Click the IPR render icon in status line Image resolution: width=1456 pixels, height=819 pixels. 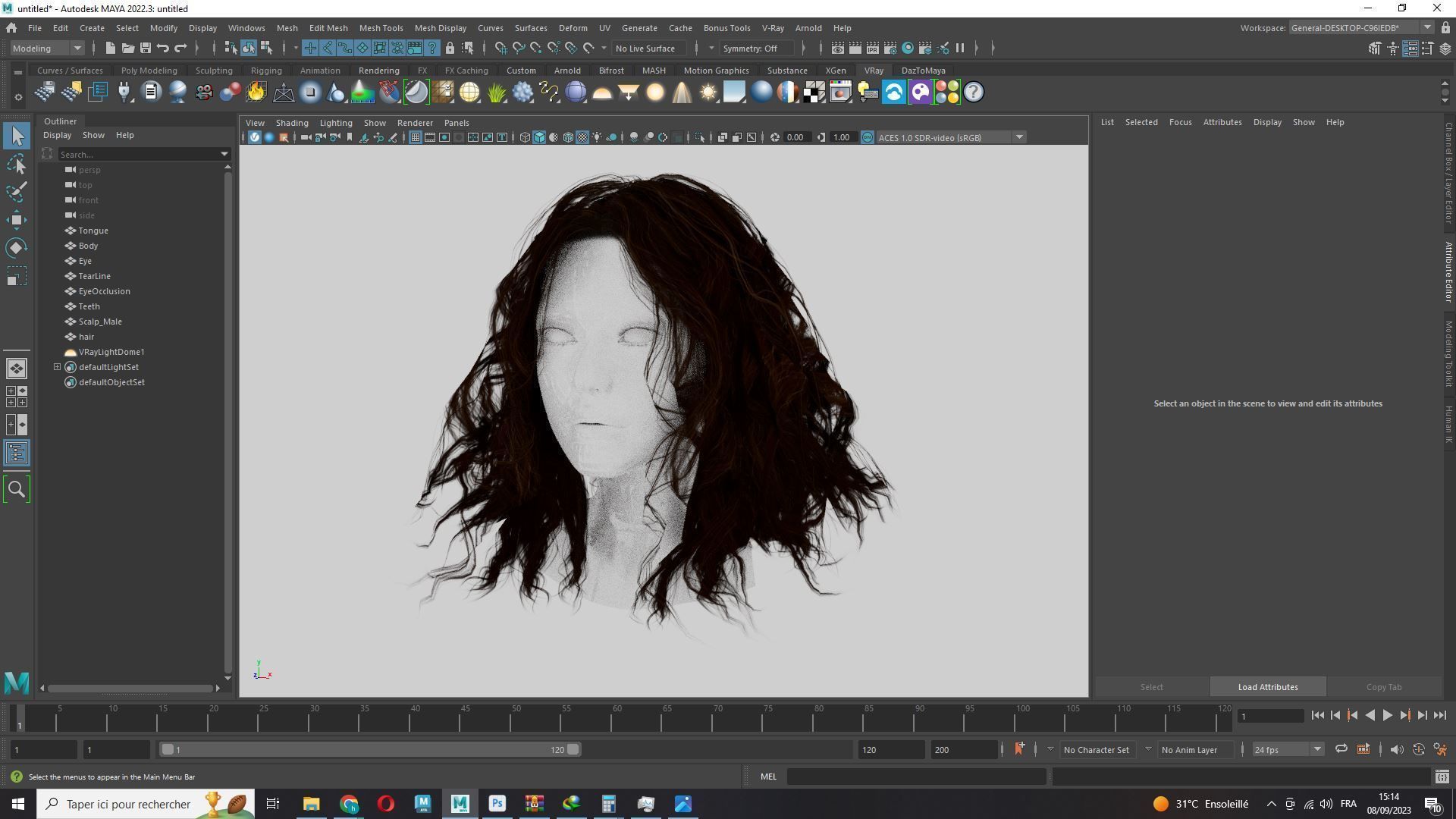click(872, 48)
